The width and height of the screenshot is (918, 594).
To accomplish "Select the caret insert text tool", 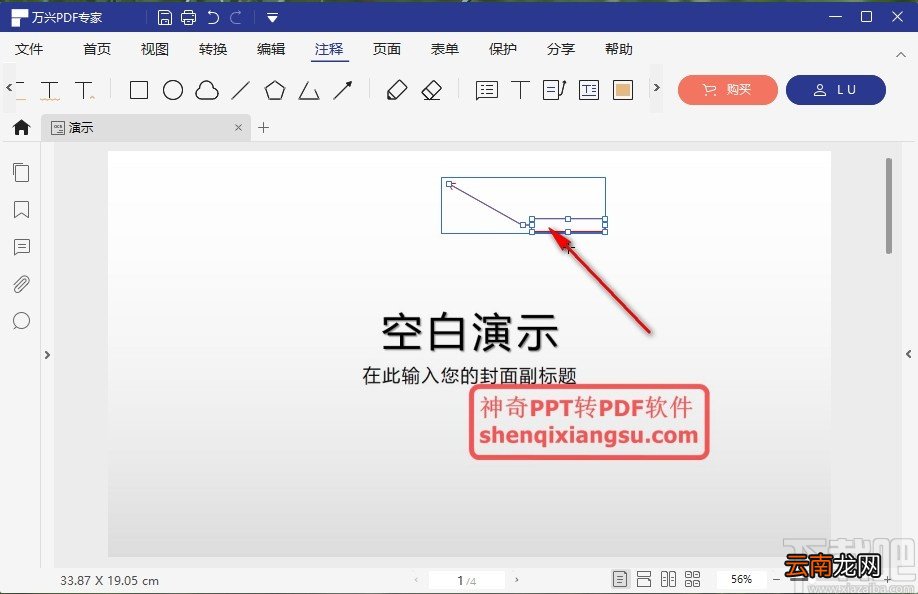I will click(85, 91).
